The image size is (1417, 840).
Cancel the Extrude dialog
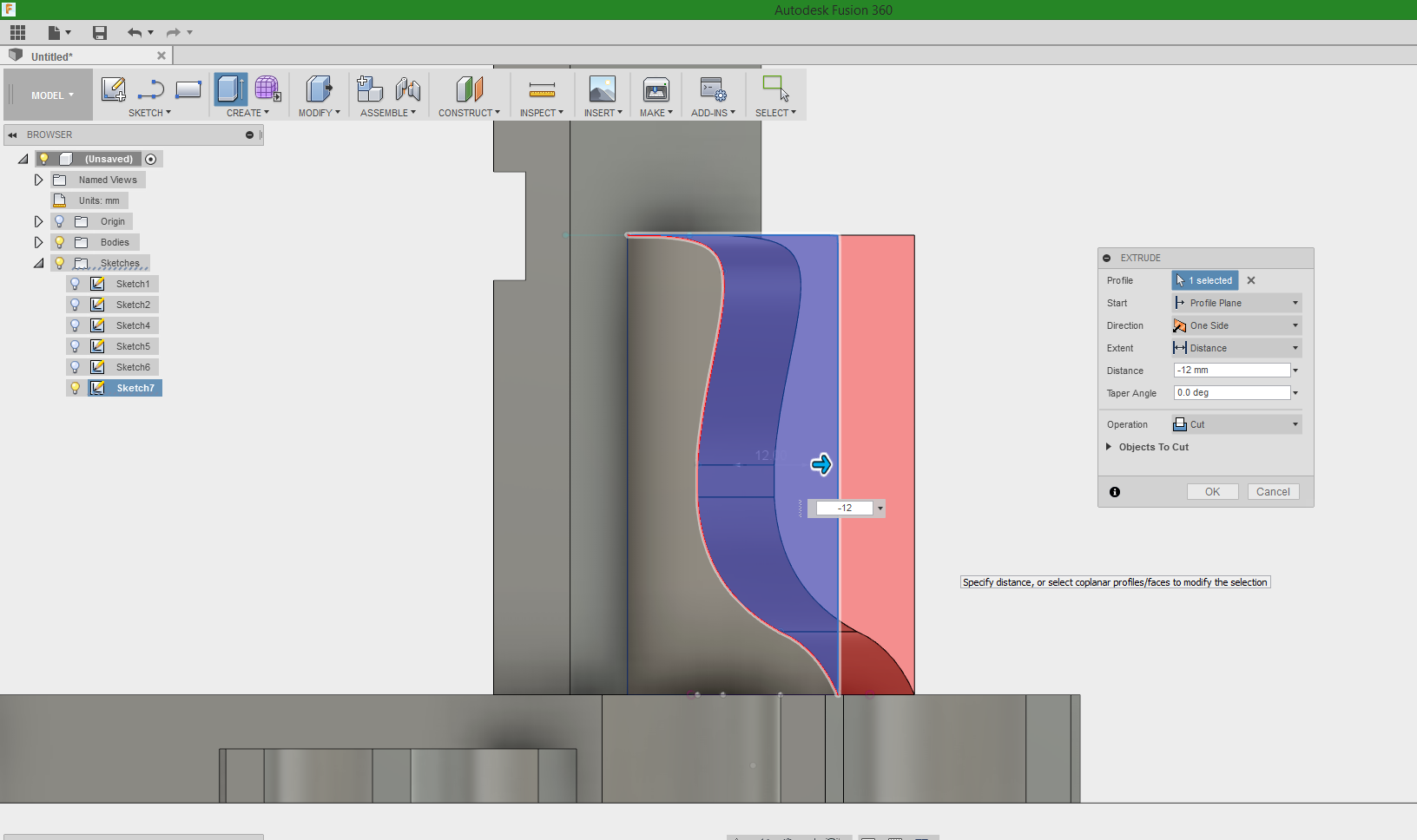click(x=1274, y=492)
